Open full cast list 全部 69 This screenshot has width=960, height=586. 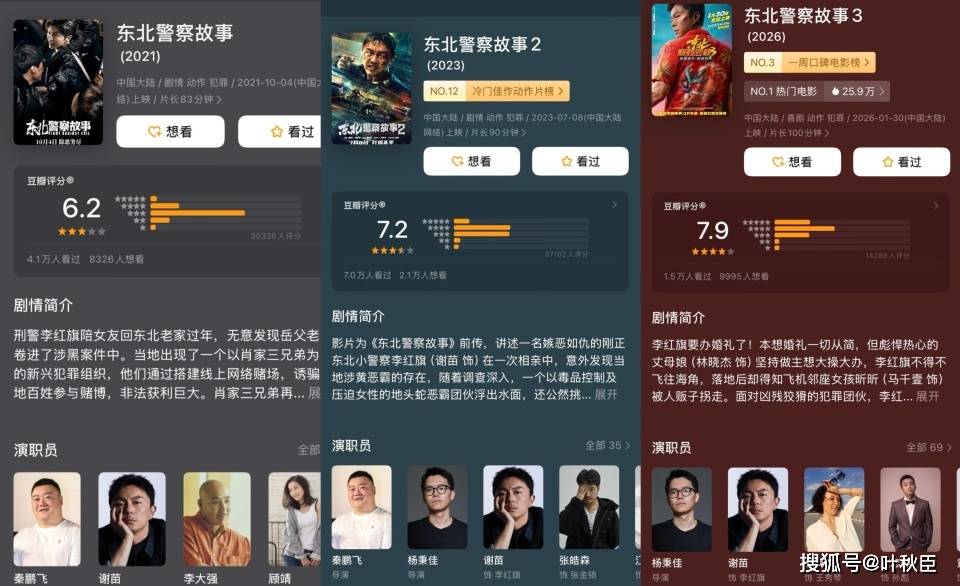click(x=928, y=448)
